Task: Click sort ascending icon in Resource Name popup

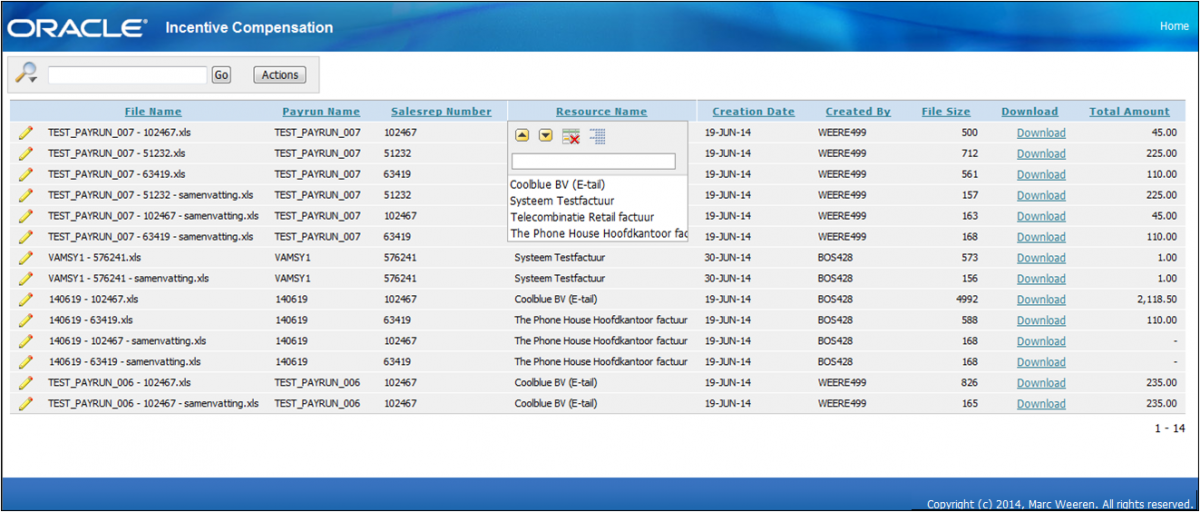Action: point(522,136)
